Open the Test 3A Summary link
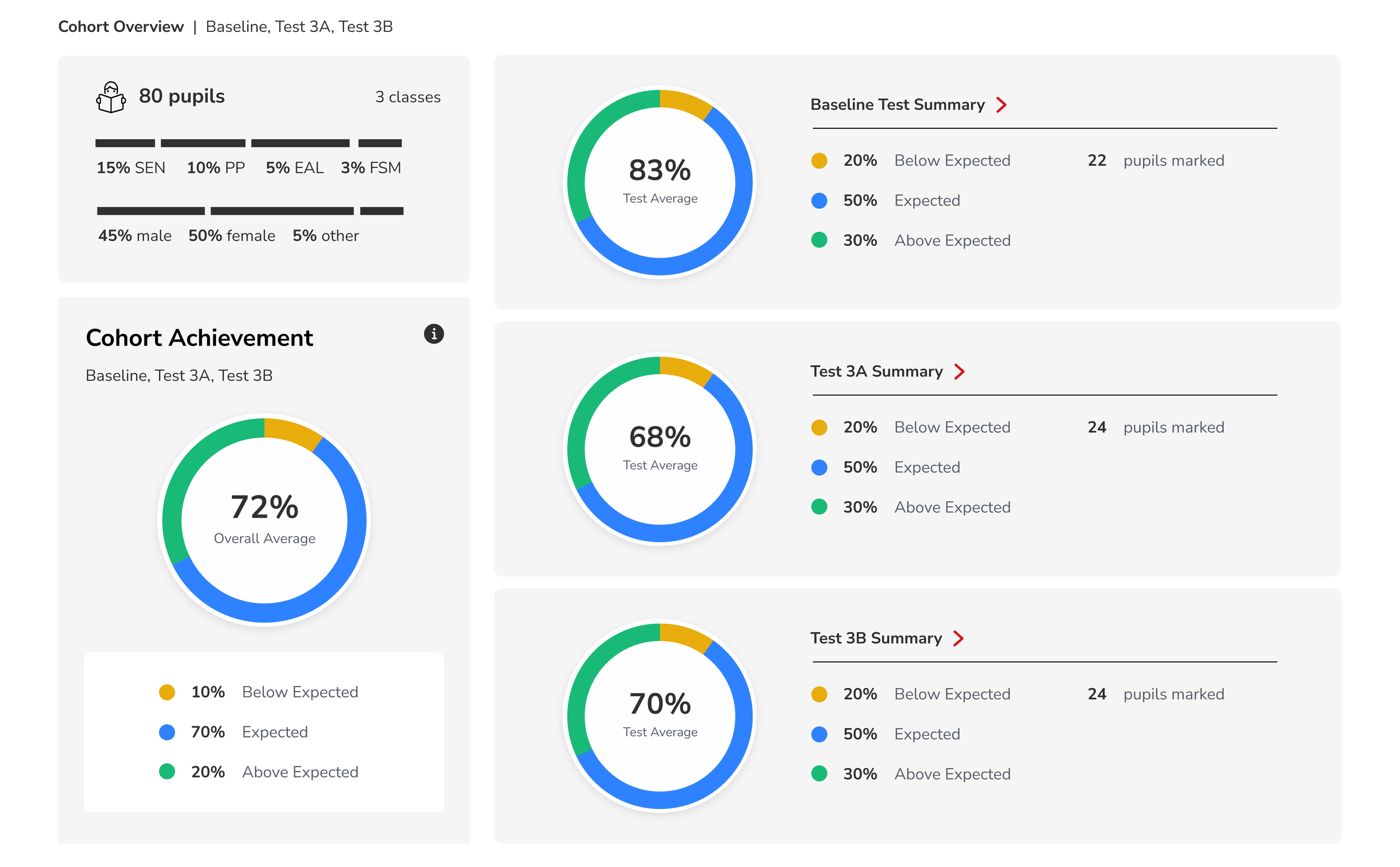Viewport: 1400px width, 867px height. coord(876,371)
